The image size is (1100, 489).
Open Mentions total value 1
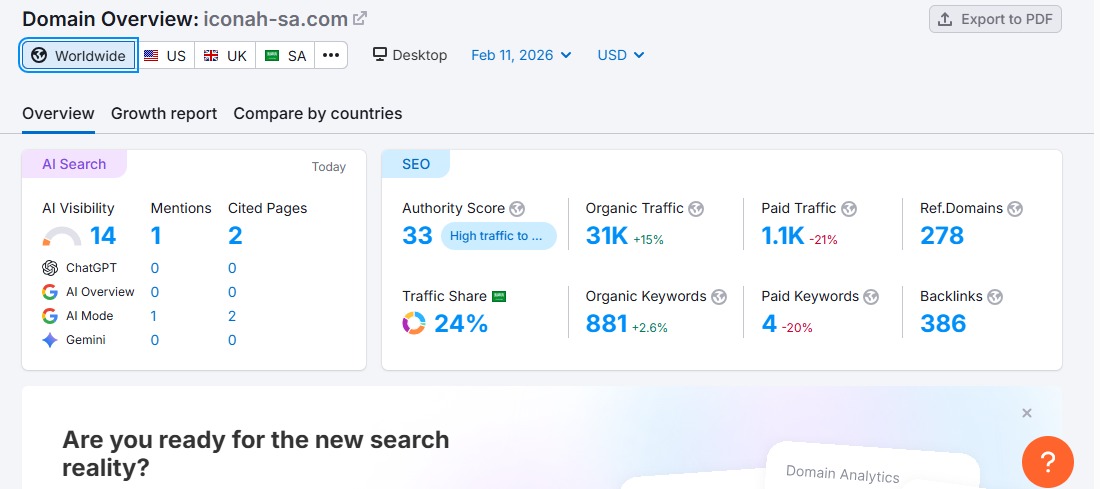tap(156, 236)
